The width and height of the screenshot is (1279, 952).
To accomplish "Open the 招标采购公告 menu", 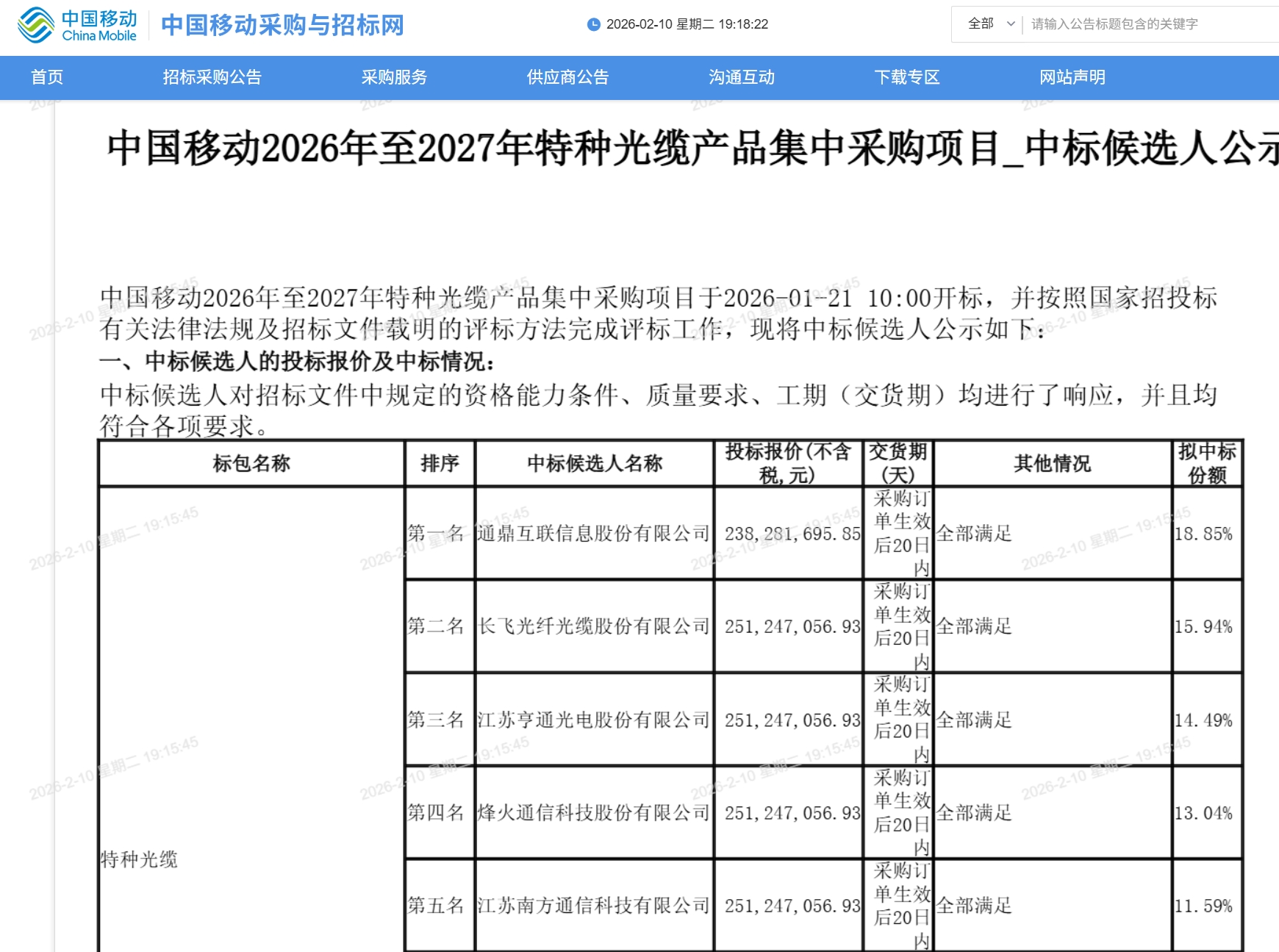I will coord(212,77).
